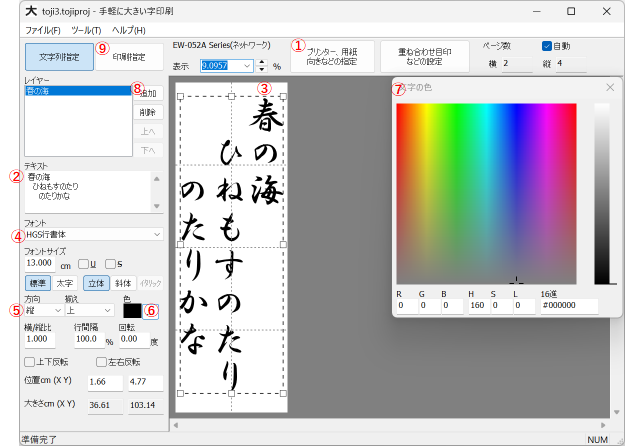Toggle the U underline checkbox
625x446 pixels.
point(84,264)
